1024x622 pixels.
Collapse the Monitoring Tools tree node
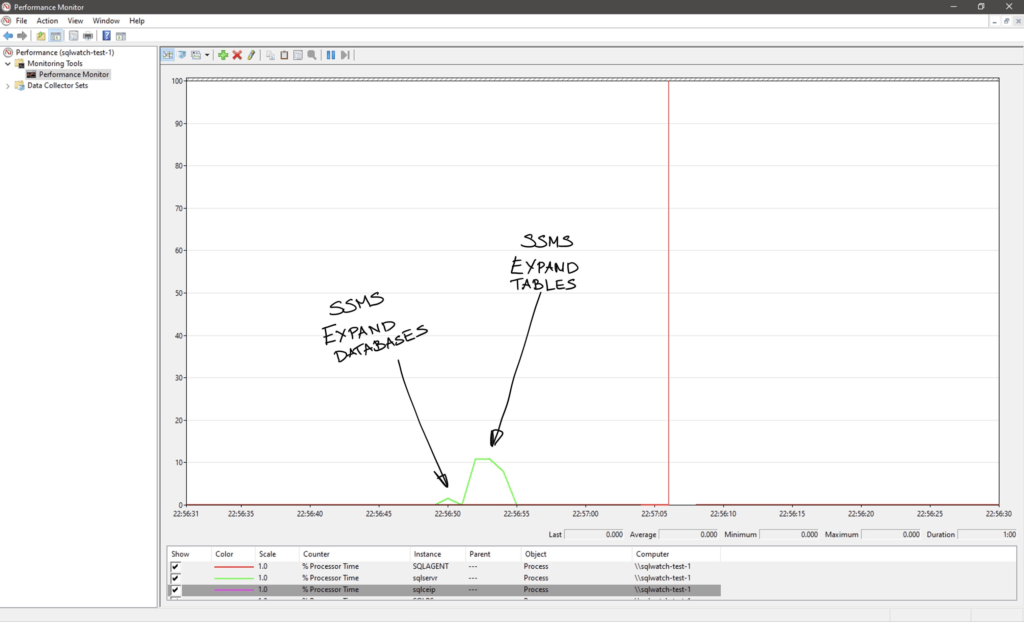point(8,63)
